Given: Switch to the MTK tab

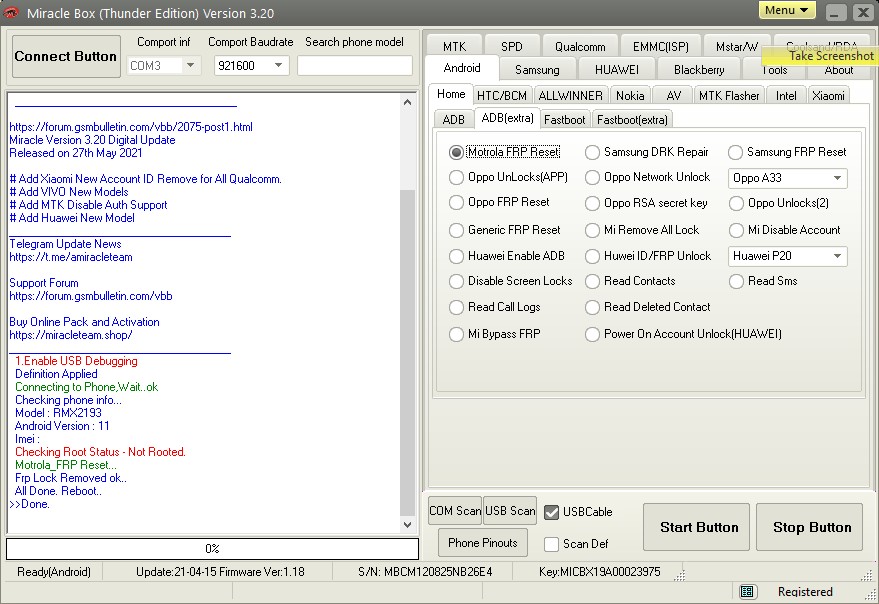Looking at the screenshot, I should point(454,46).
